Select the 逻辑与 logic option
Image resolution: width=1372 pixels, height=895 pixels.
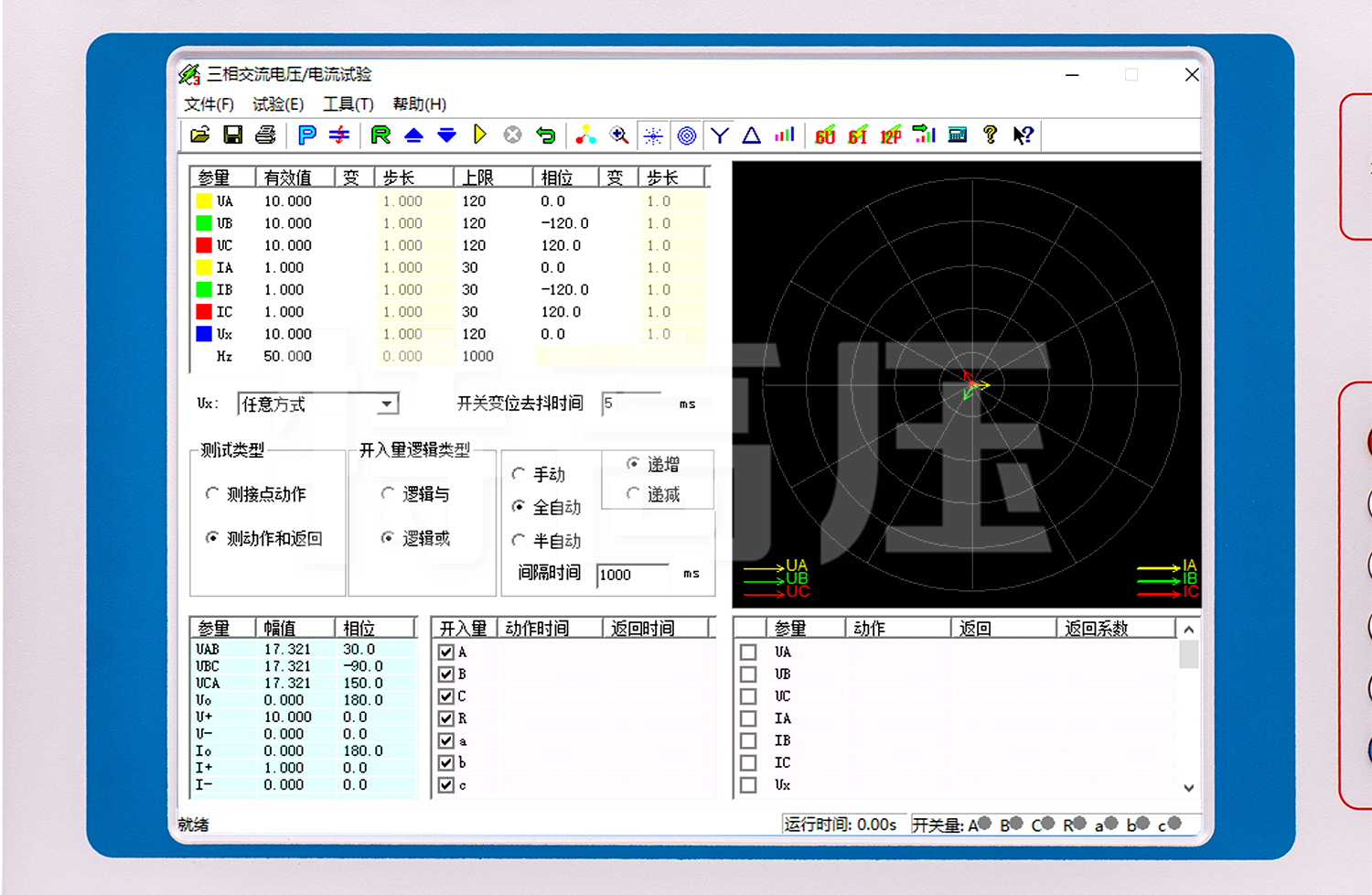(389, 493)
